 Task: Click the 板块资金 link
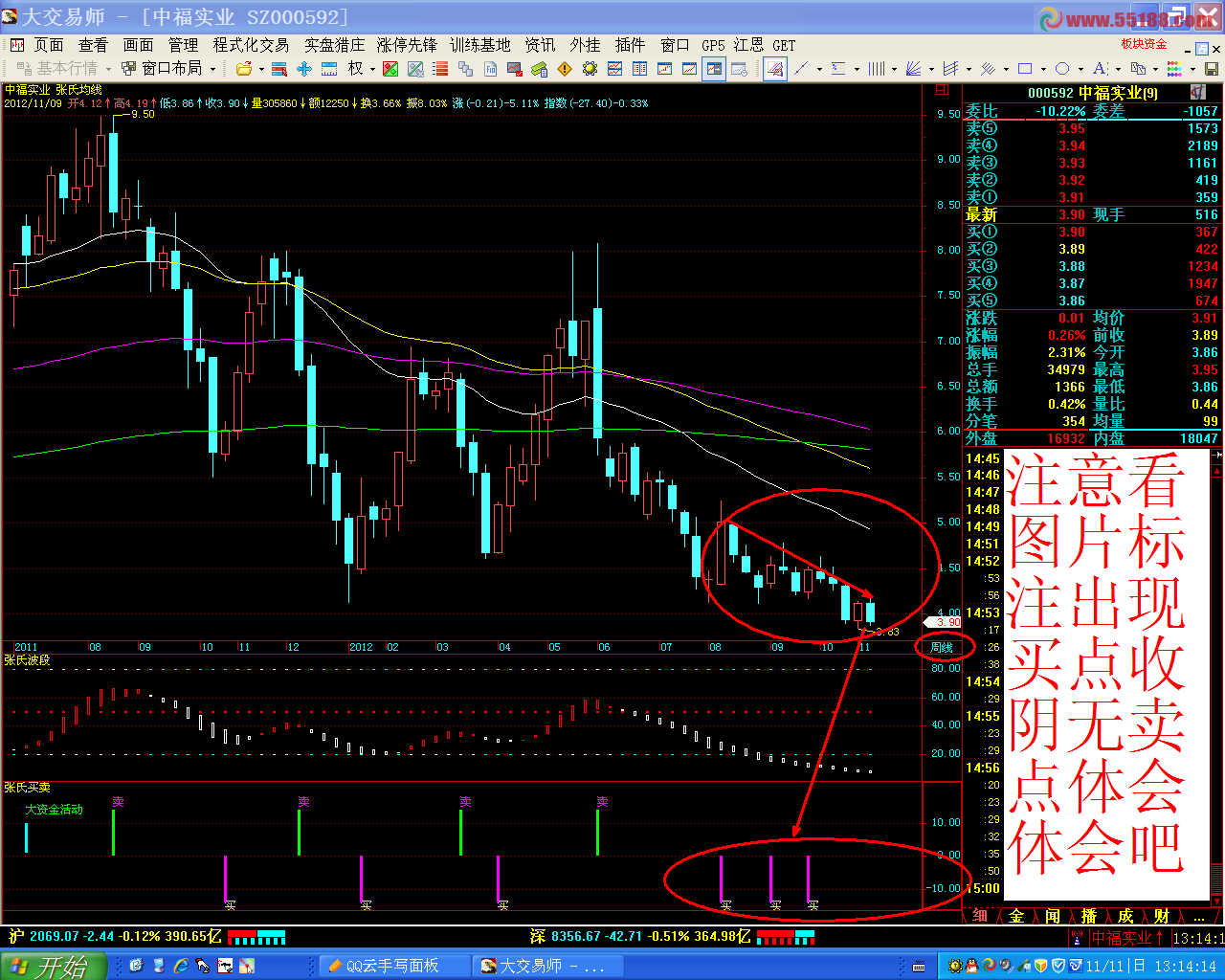tap(1145, 44)
